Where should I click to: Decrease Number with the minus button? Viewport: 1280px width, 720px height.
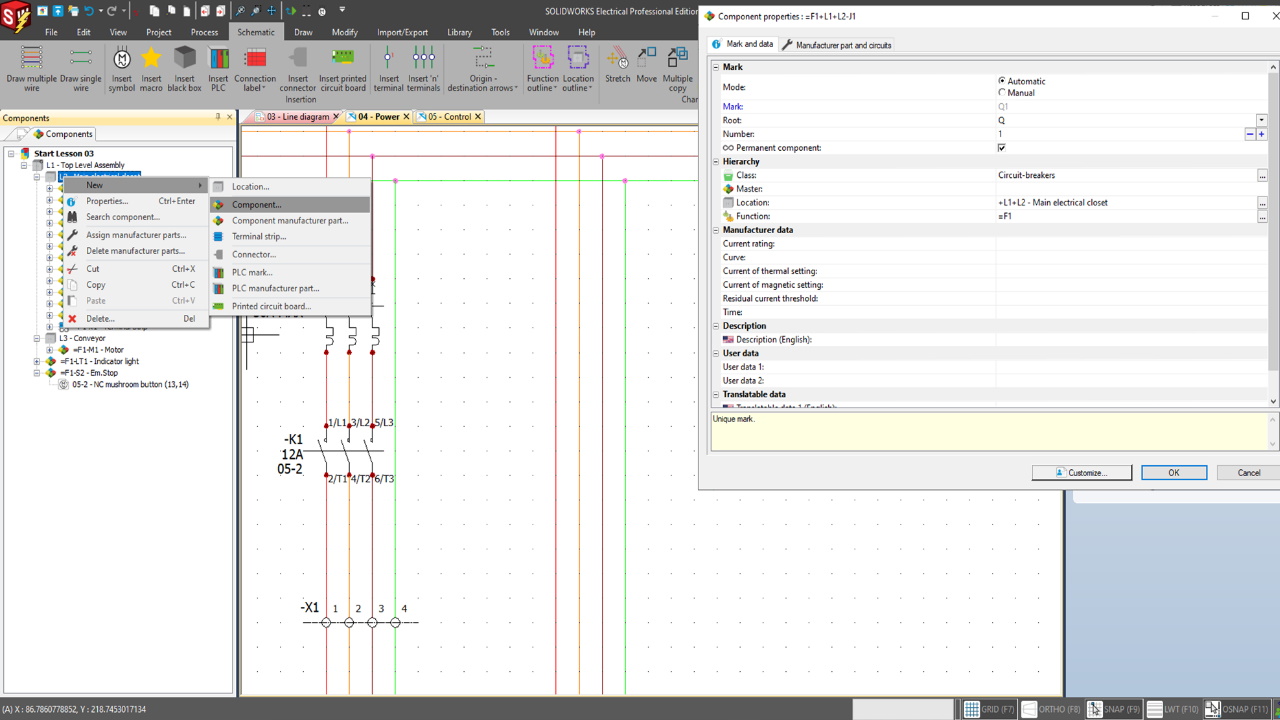click(1250, 134)
